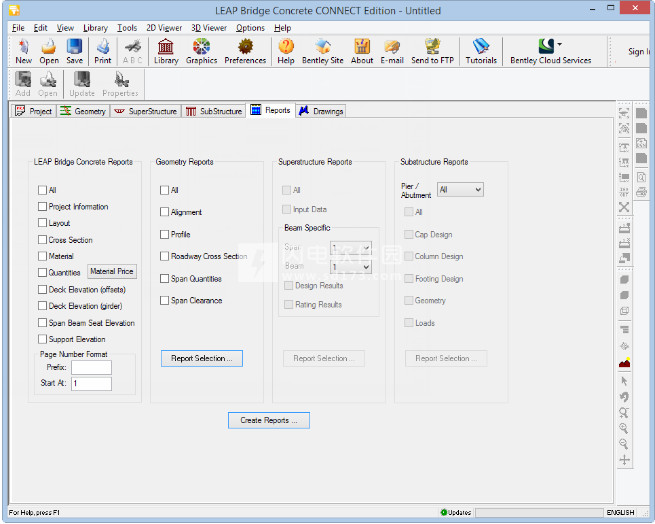This screenshot has width=655, height=524.
Task: Click the Save toolbar icon
Action: coord(74,51)
